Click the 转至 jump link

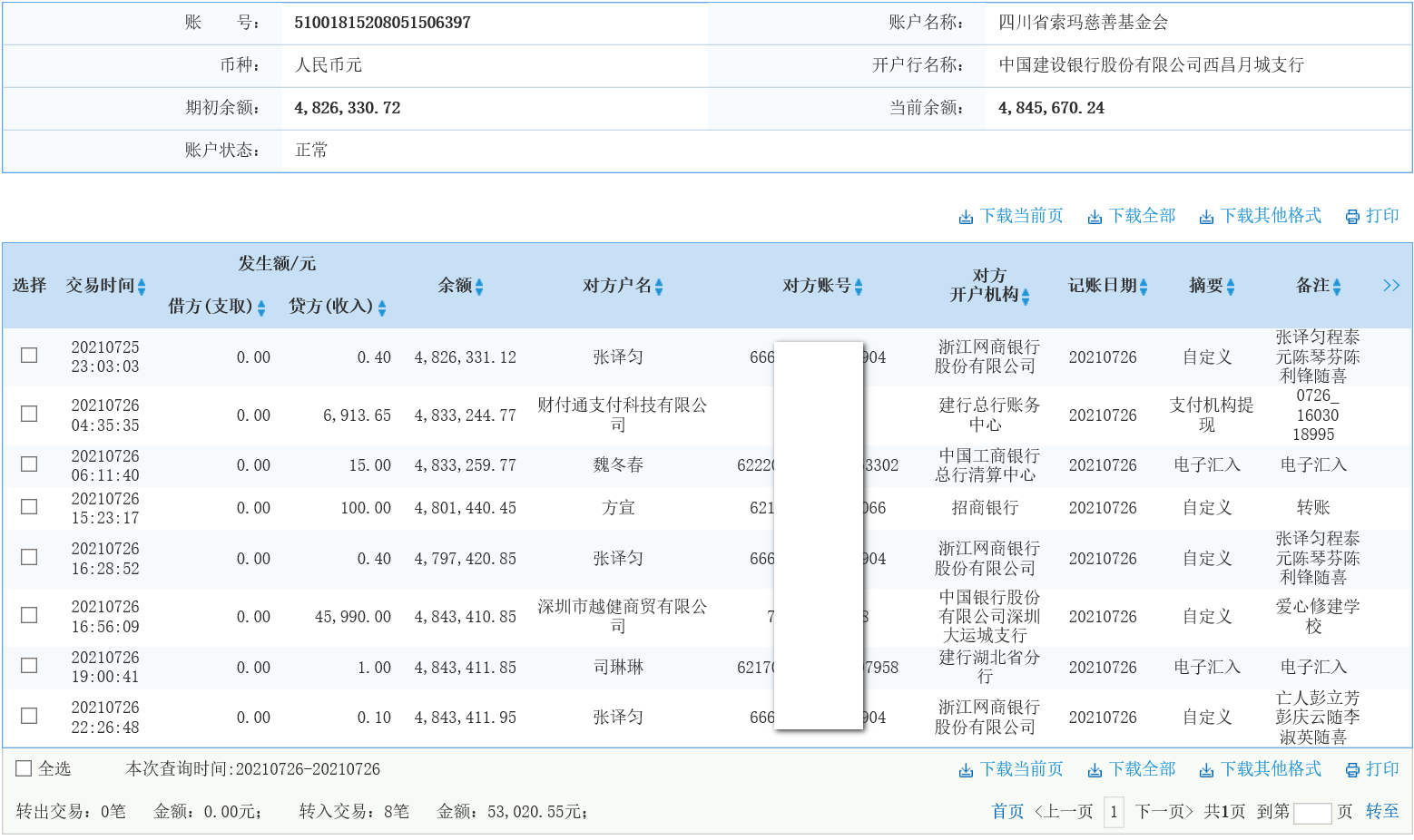(1382, 811)
